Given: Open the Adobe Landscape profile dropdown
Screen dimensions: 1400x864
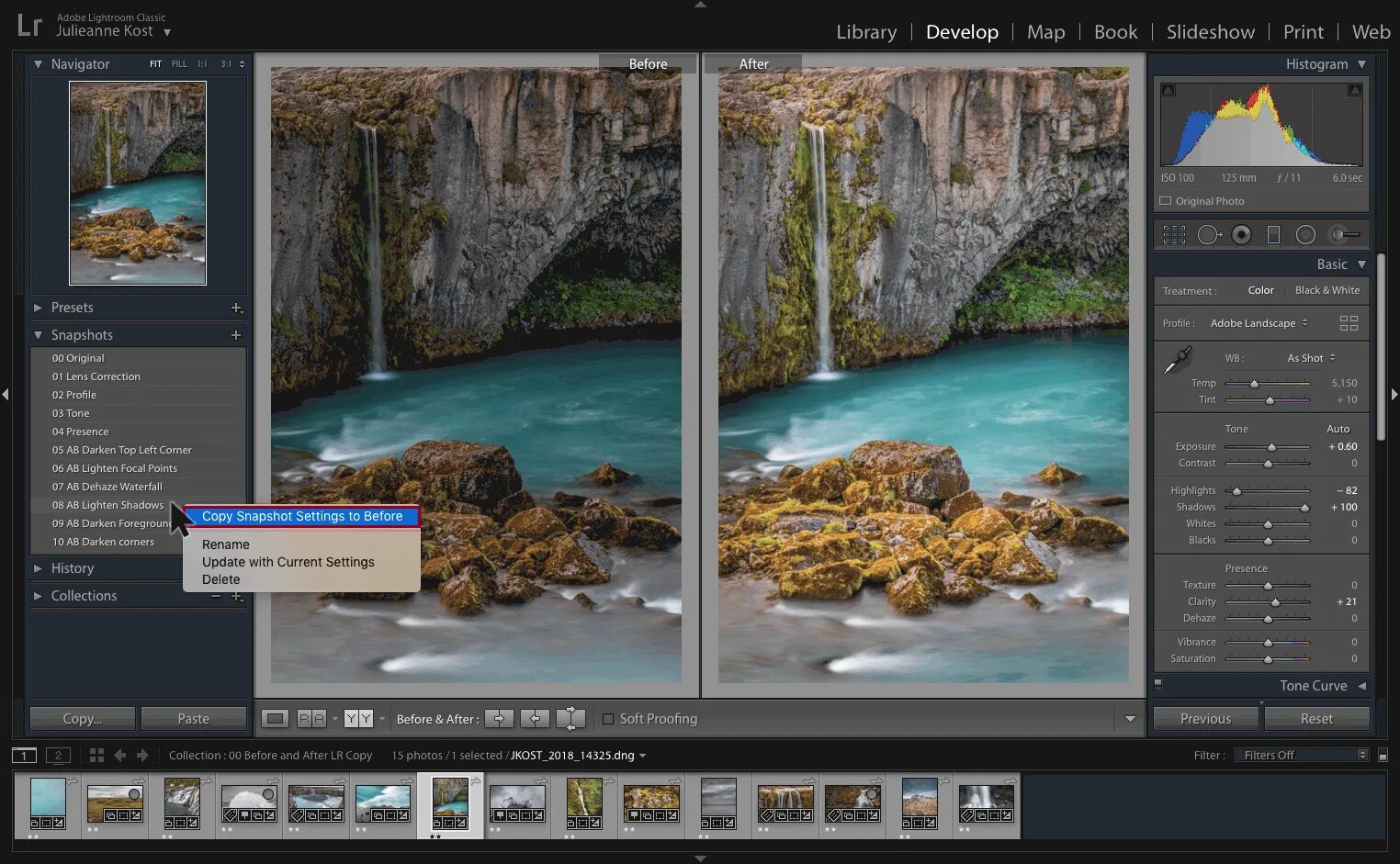Looking at the screenshot, I should 1259,323.
